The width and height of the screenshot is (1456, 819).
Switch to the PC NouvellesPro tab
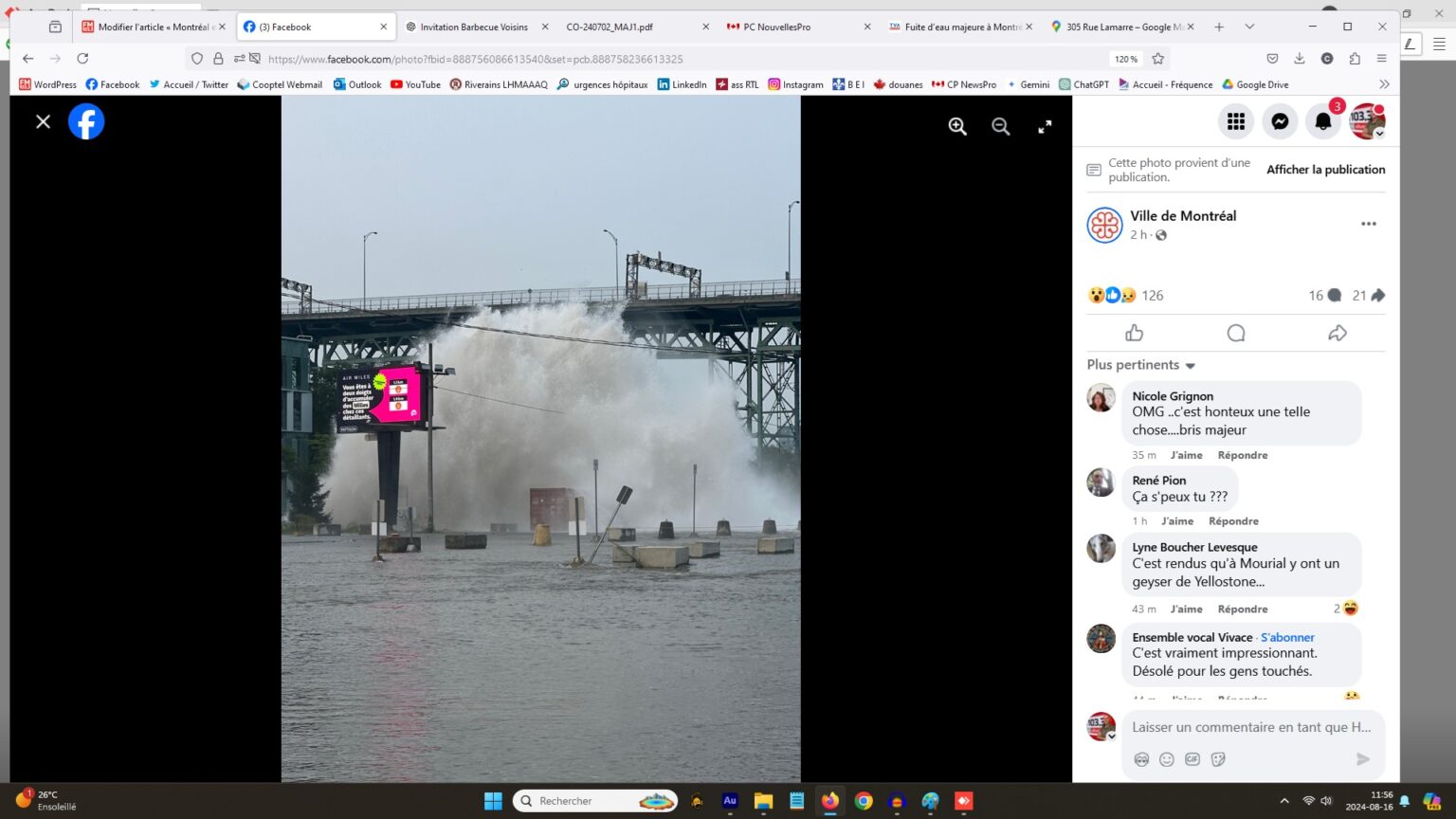pos(776,27)
